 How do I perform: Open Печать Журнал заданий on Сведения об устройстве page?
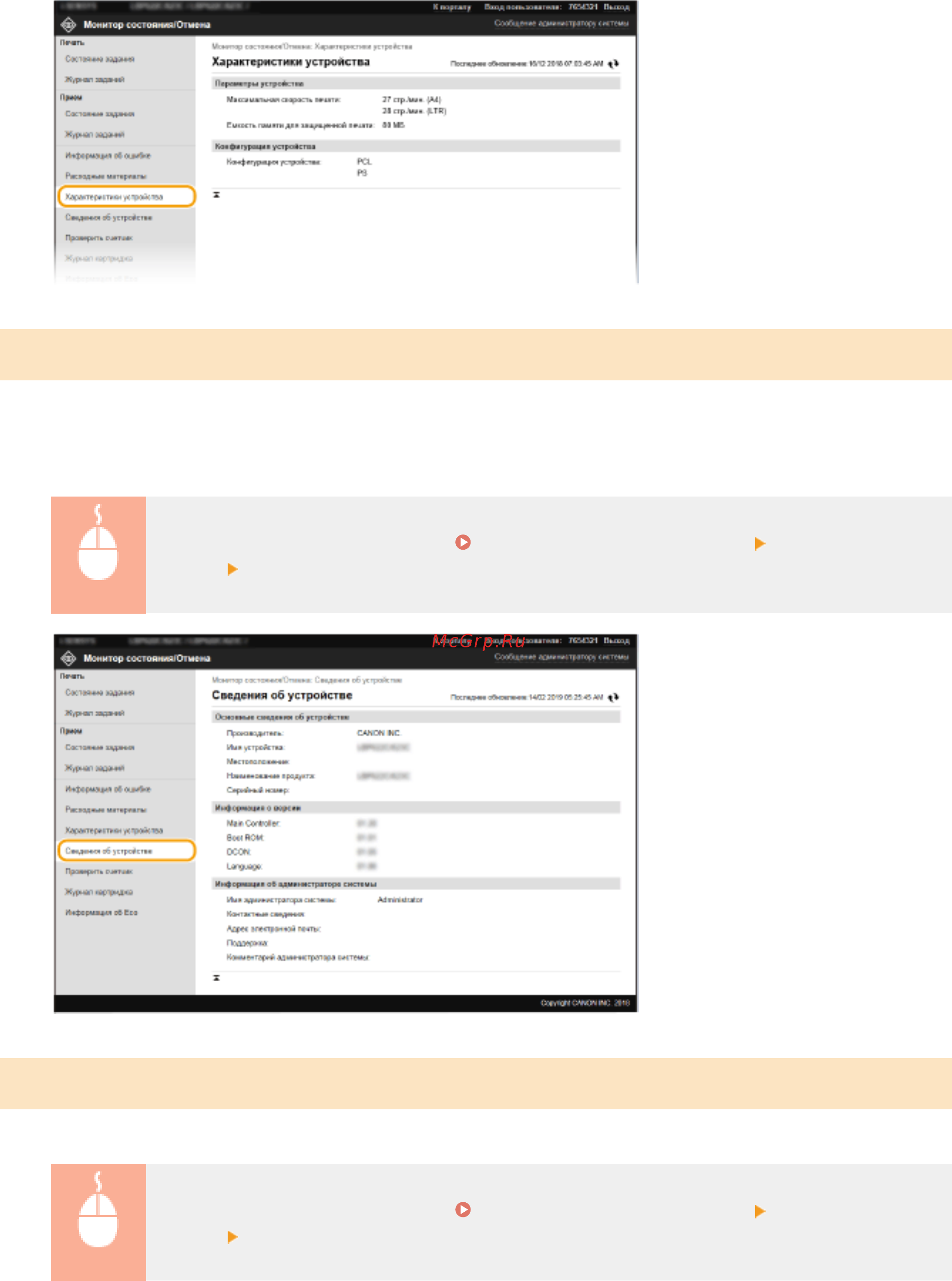(x=94, y=713)
